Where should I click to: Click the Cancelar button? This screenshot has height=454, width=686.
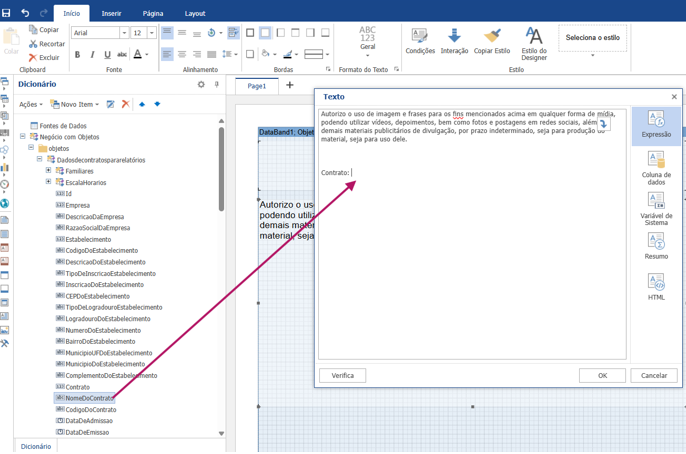(654, 375)
